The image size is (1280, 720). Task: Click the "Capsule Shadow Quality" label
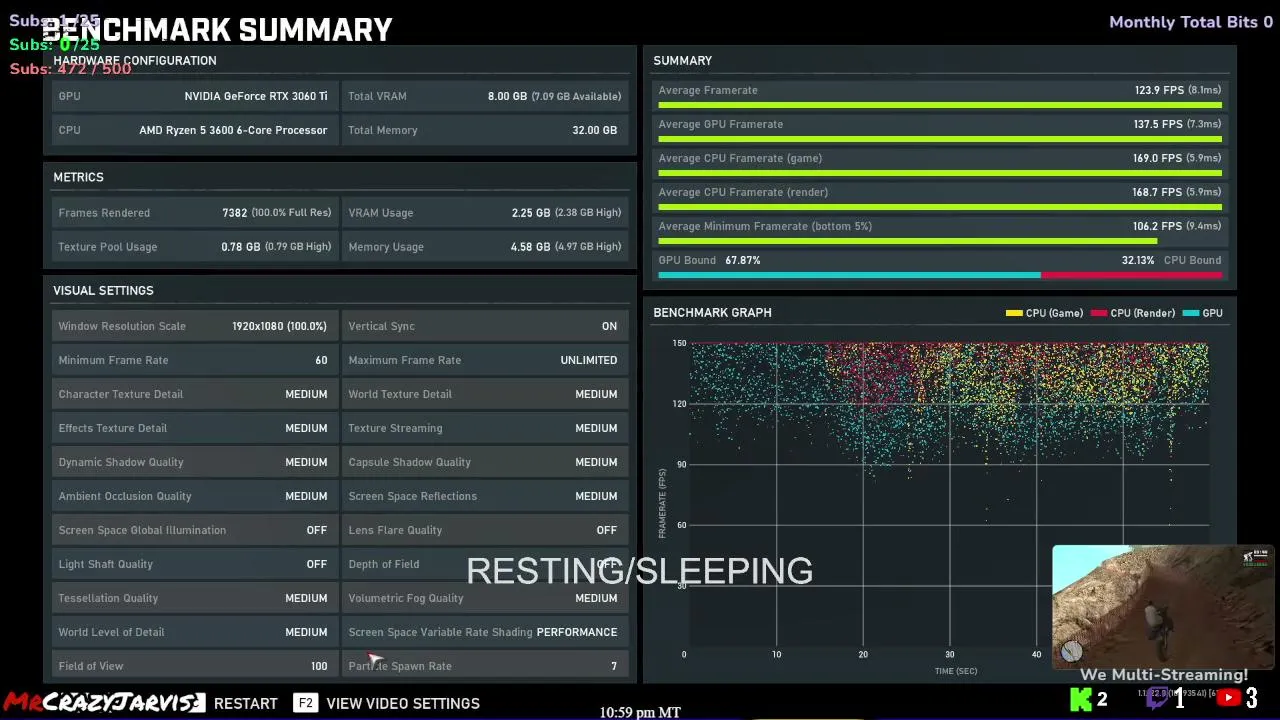[409, 462]
